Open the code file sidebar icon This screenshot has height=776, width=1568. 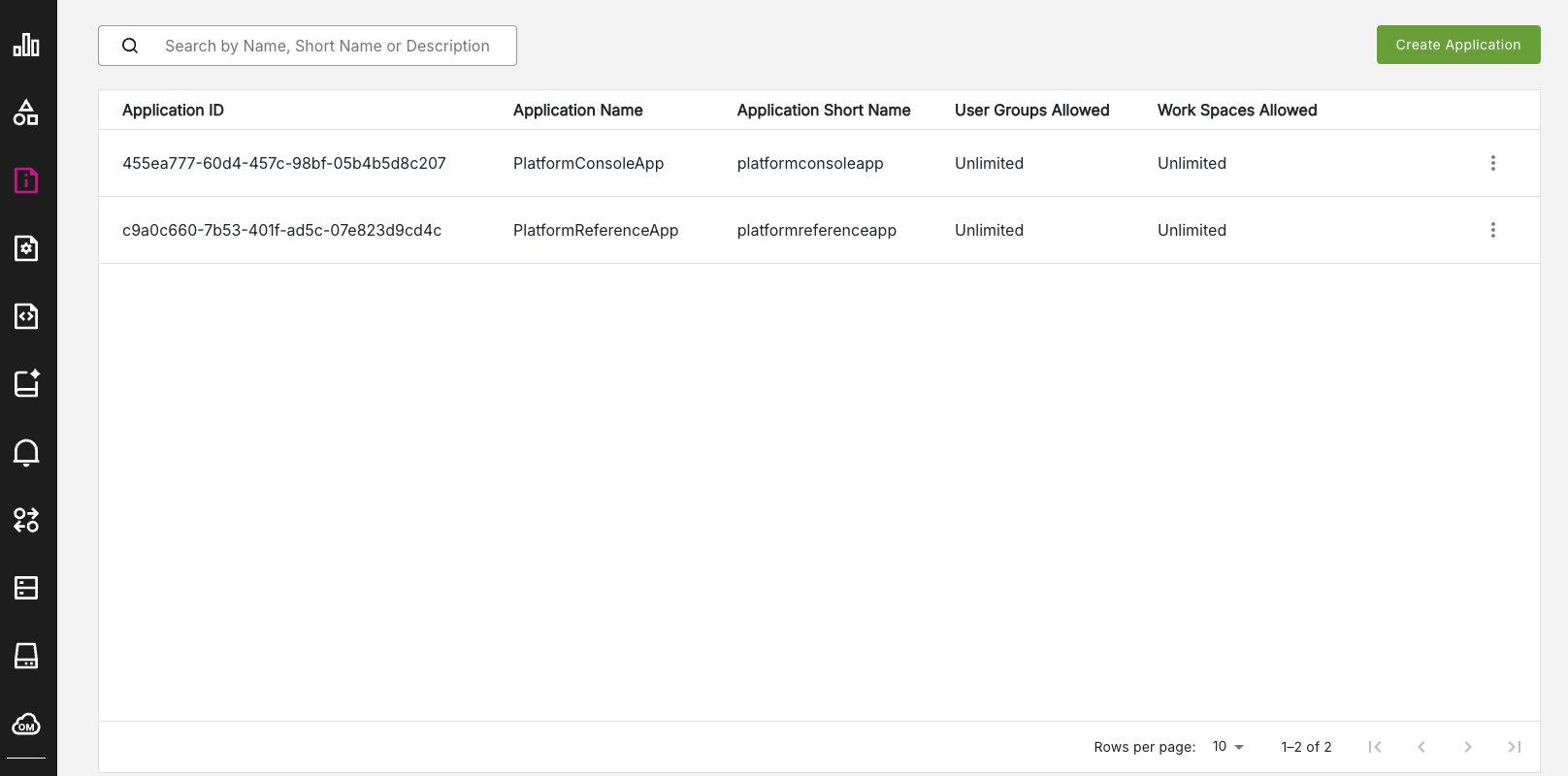[26, 316]
